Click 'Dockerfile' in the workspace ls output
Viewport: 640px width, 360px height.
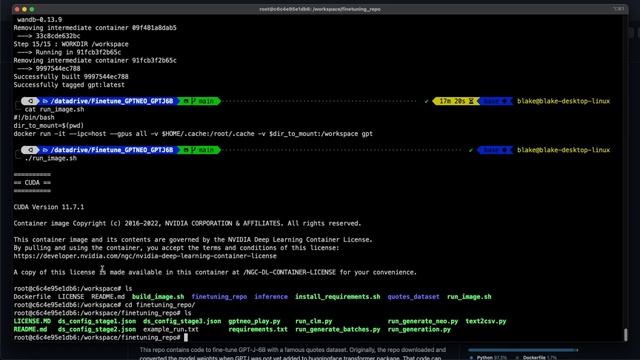click(x=32, y=297)
